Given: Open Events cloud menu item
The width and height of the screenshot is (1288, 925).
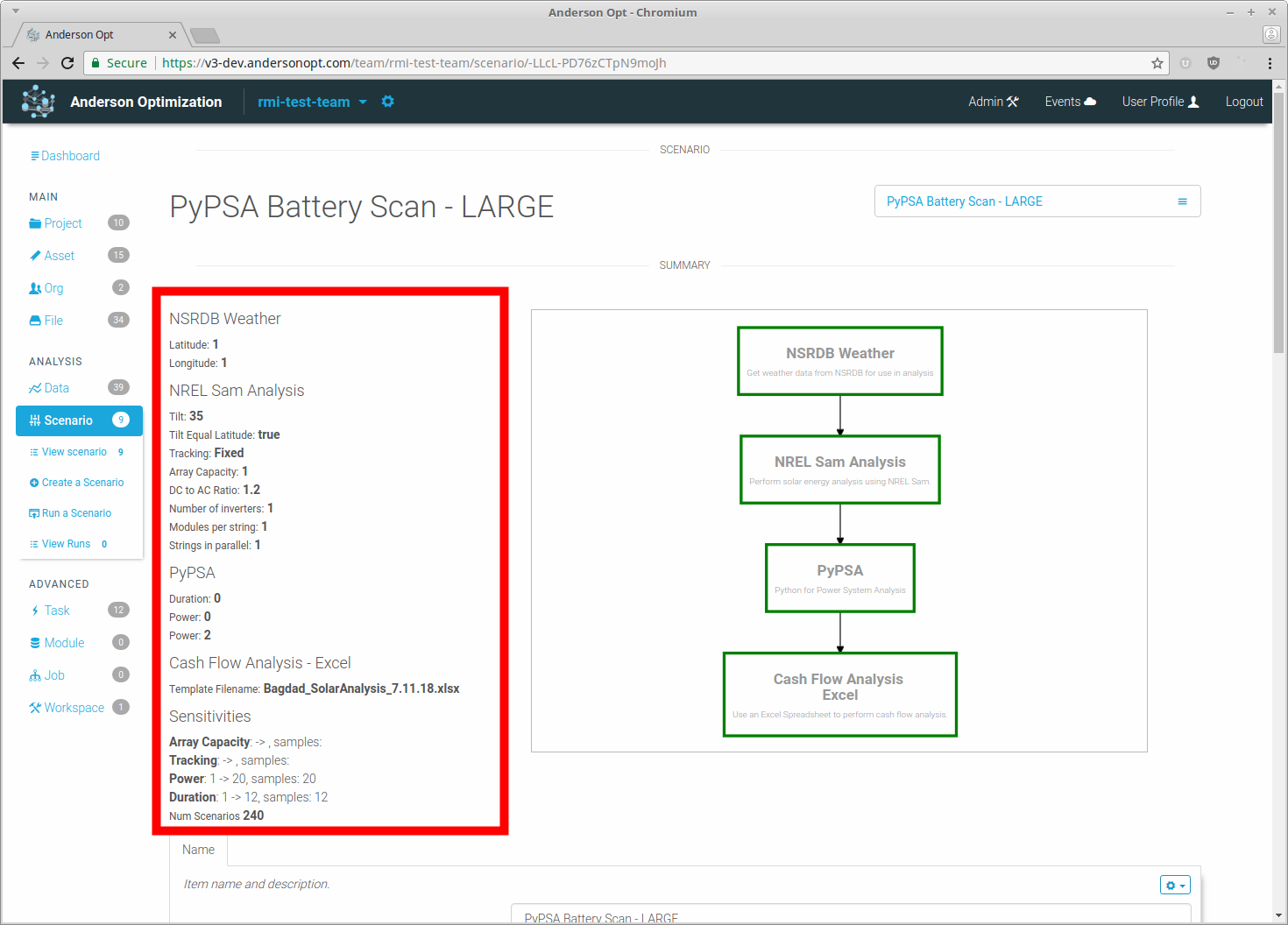Looking at the screenshot, I should coord(1070,102).
